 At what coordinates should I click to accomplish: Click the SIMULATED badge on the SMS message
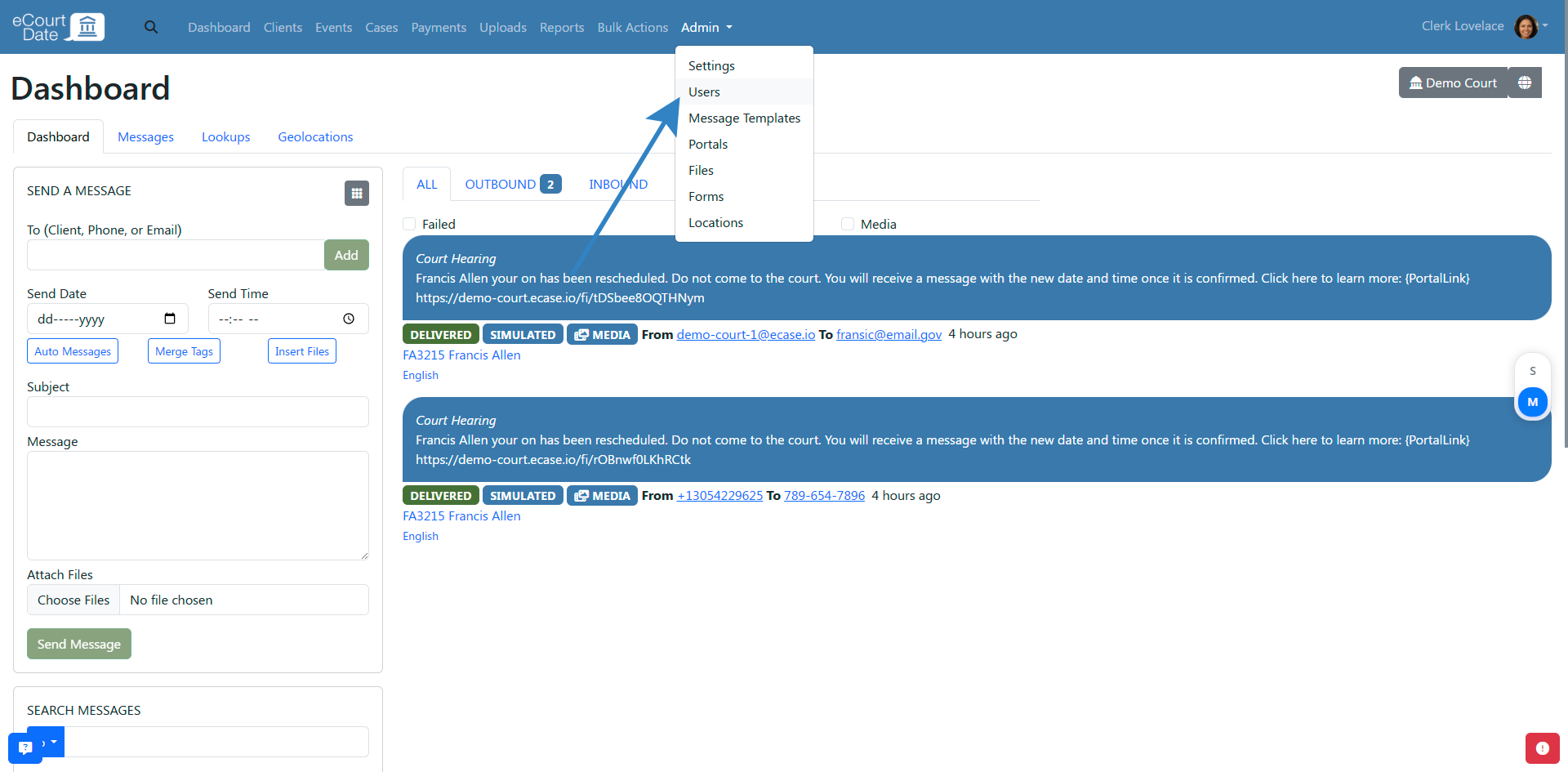[x=523, y=496]
